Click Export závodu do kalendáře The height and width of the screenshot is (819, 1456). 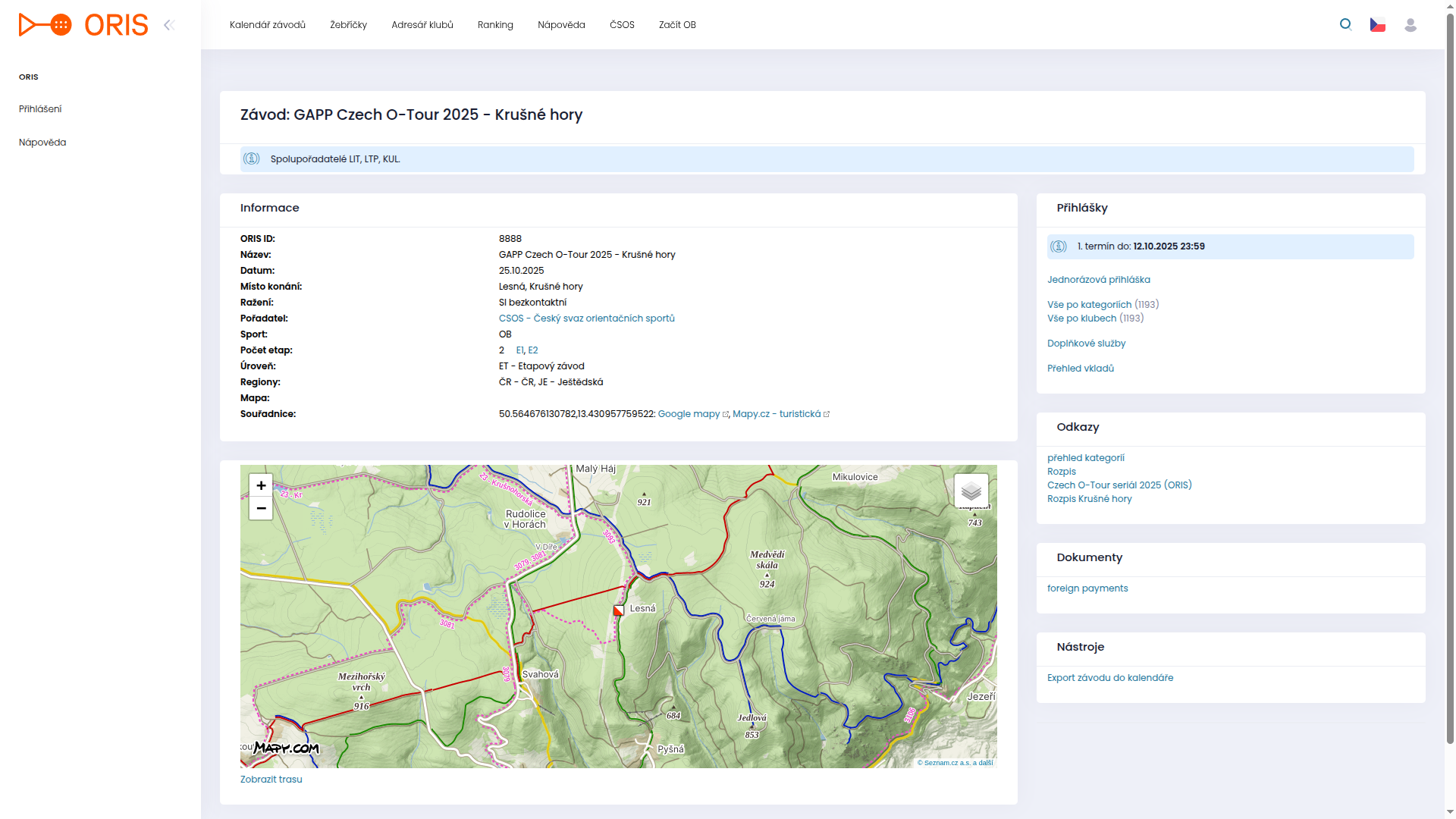[1109, 678]
